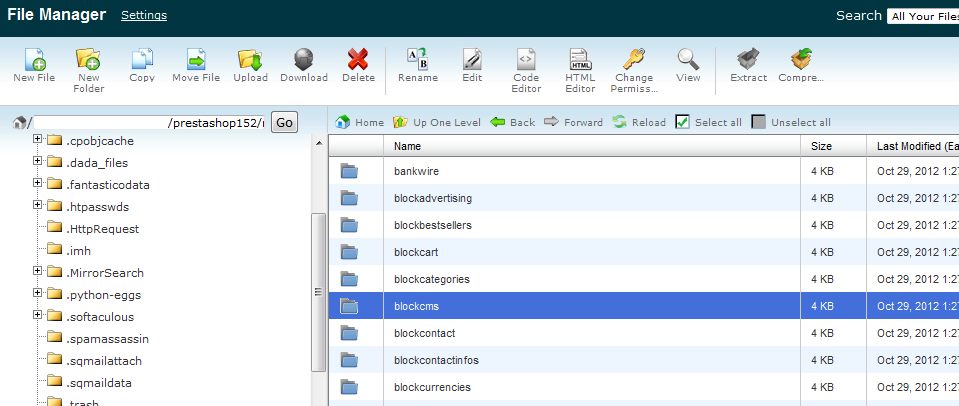
Task: Click the Extract archive icon
Action: (748, 60)
